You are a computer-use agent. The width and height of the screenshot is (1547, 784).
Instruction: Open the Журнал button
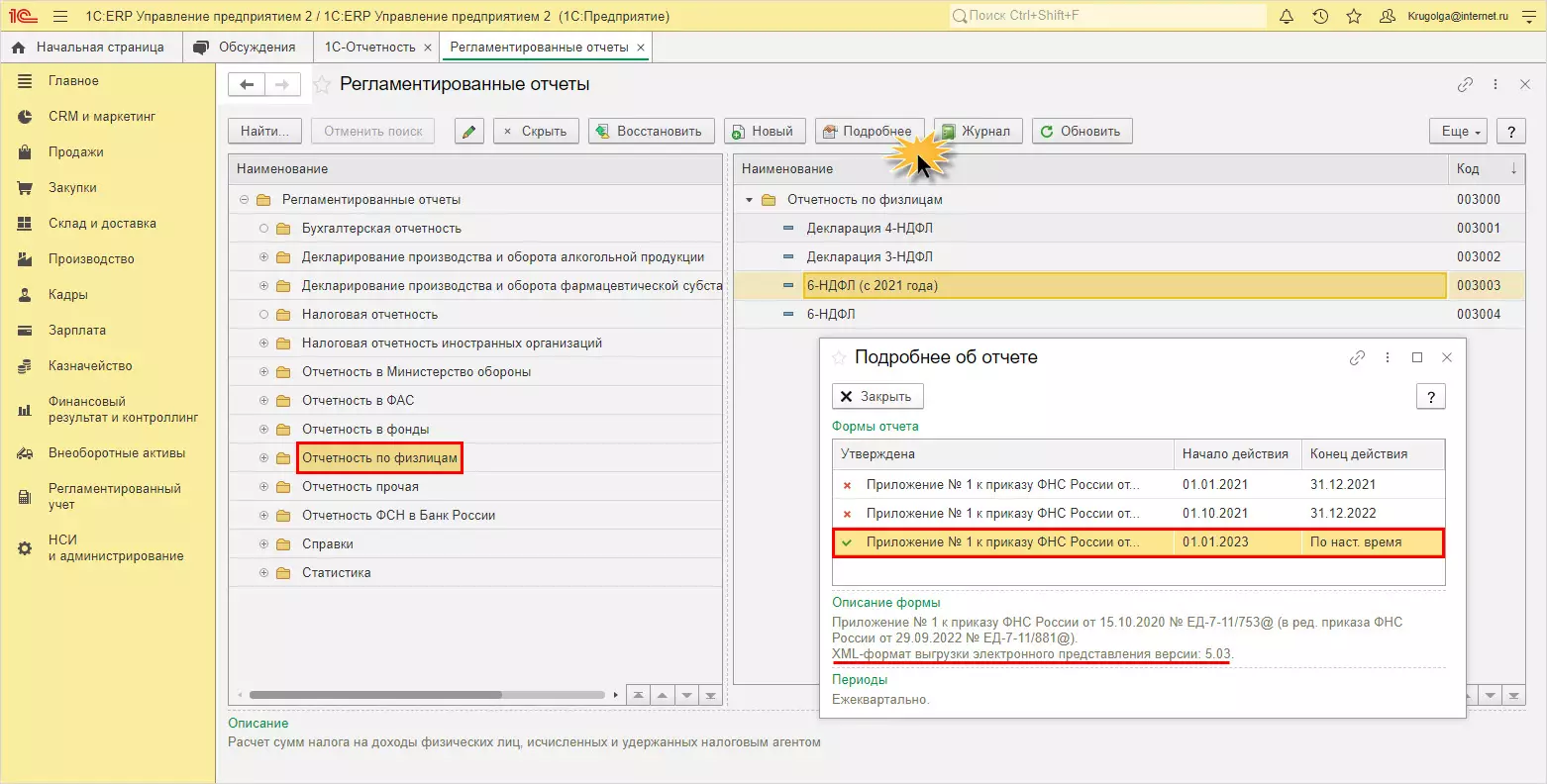978,131
